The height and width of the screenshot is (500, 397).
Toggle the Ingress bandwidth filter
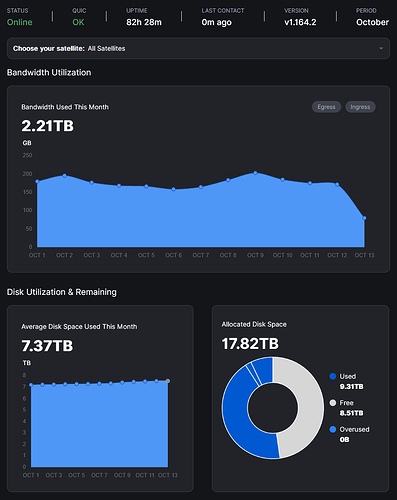[360, 107]
